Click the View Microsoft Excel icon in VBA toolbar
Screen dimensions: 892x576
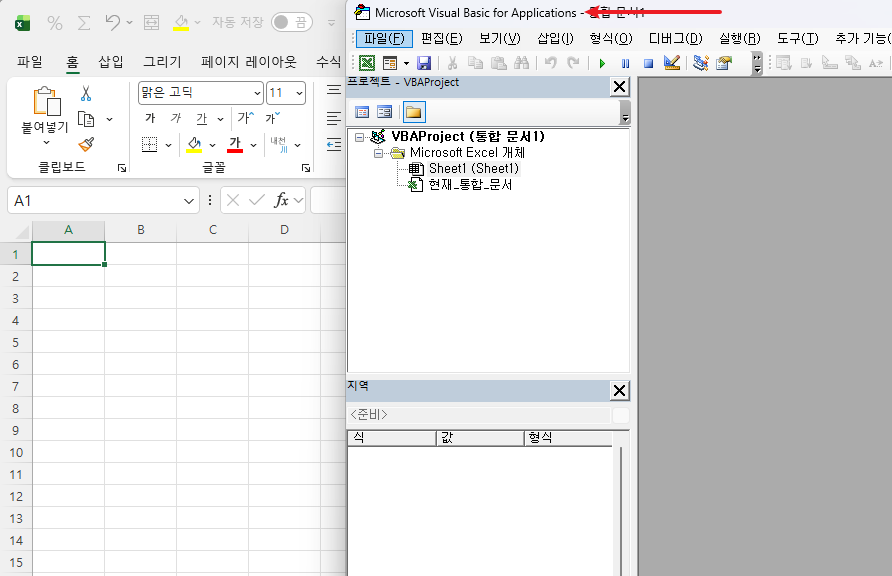367,63
